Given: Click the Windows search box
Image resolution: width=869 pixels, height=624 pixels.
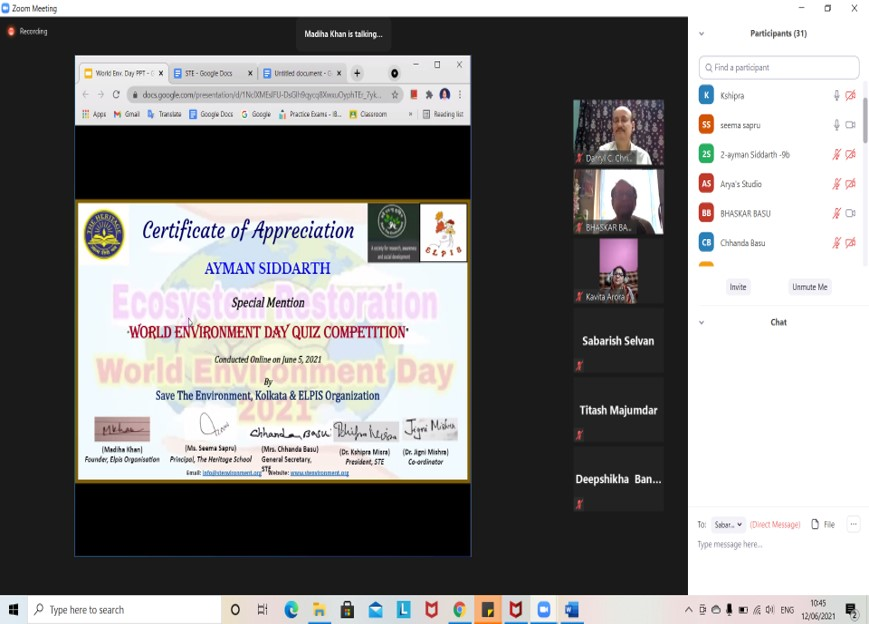Looking at the screenshot, I should tap(124, 610).
